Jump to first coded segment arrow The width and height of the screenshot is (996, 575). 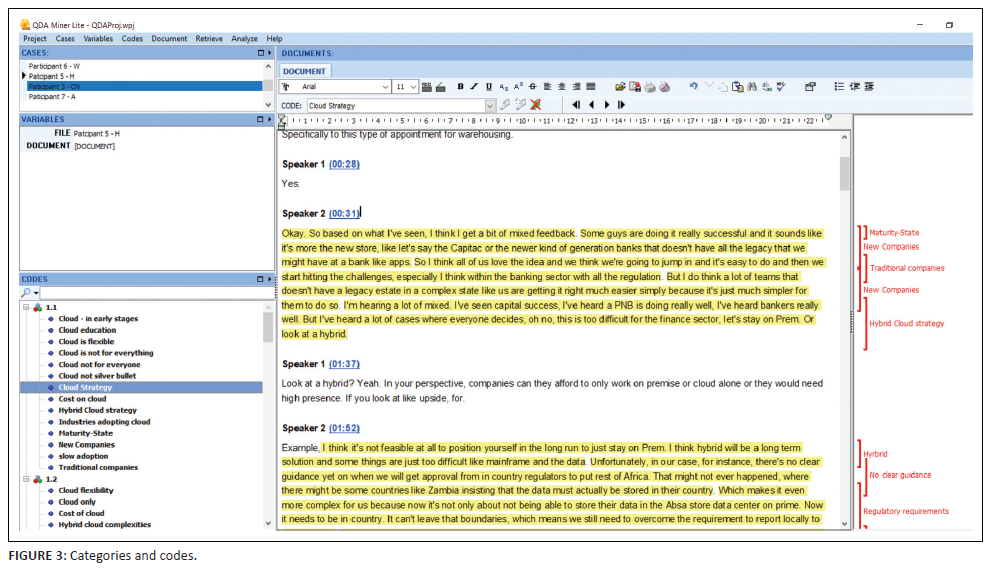click(x=576, y=105)
